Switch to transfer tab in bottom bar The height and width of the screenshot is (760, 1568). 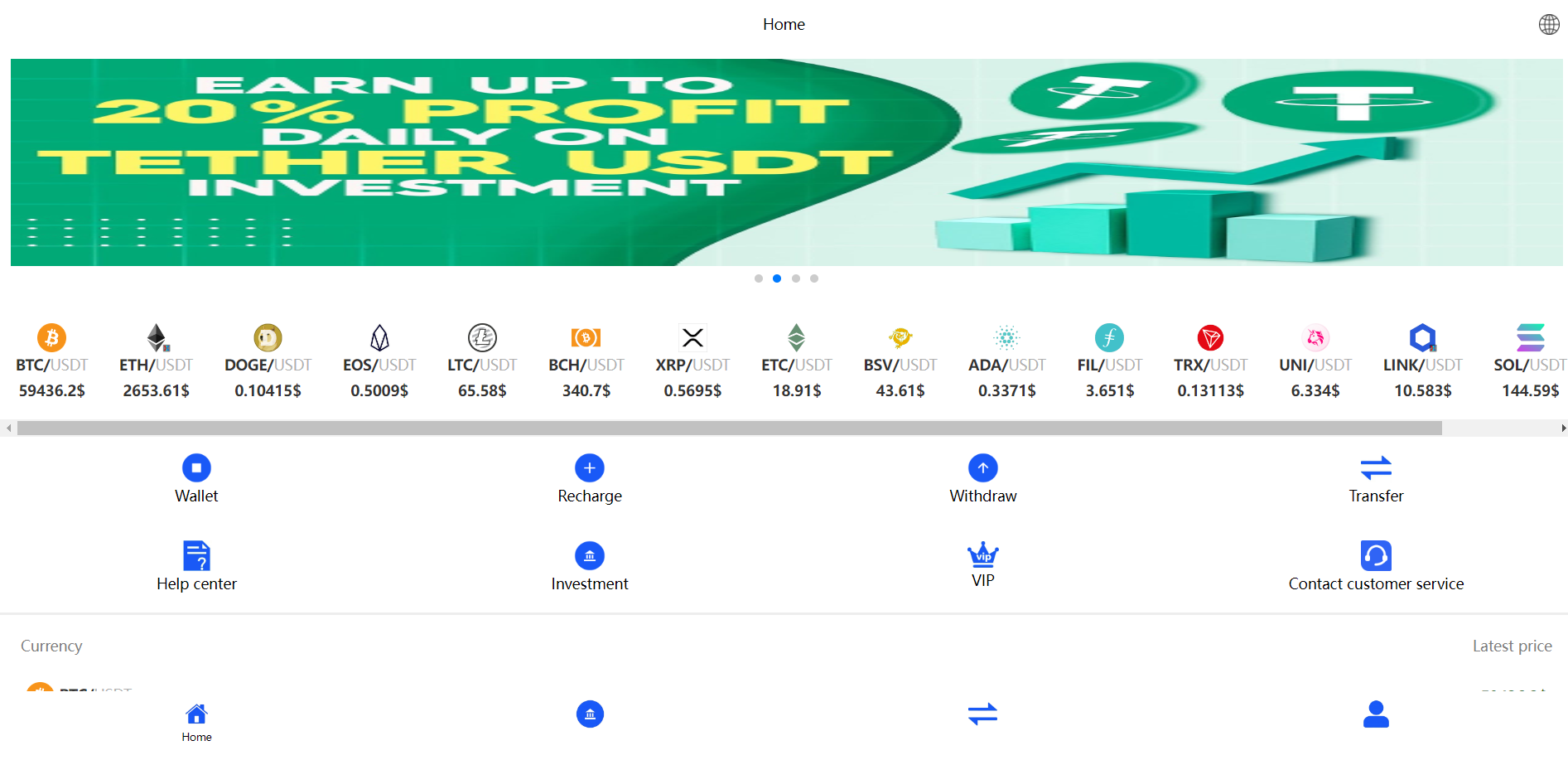(x=982, y=714)
